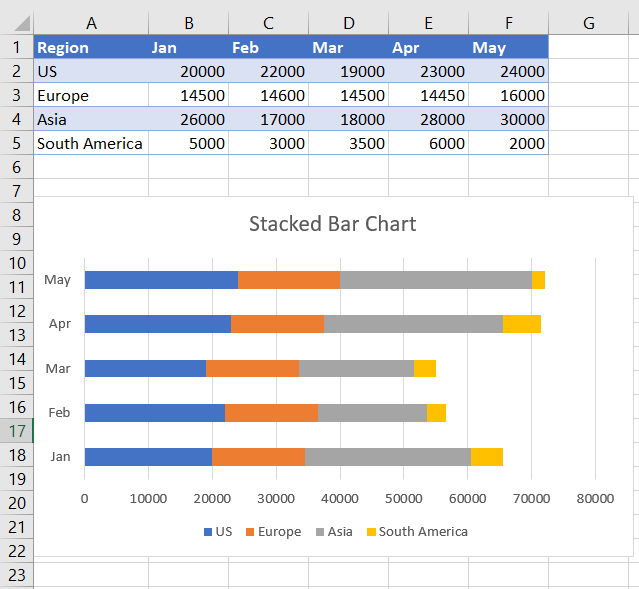The image size is (639, 589).
Task: Select column A header
Action: (x=91, y=23)
